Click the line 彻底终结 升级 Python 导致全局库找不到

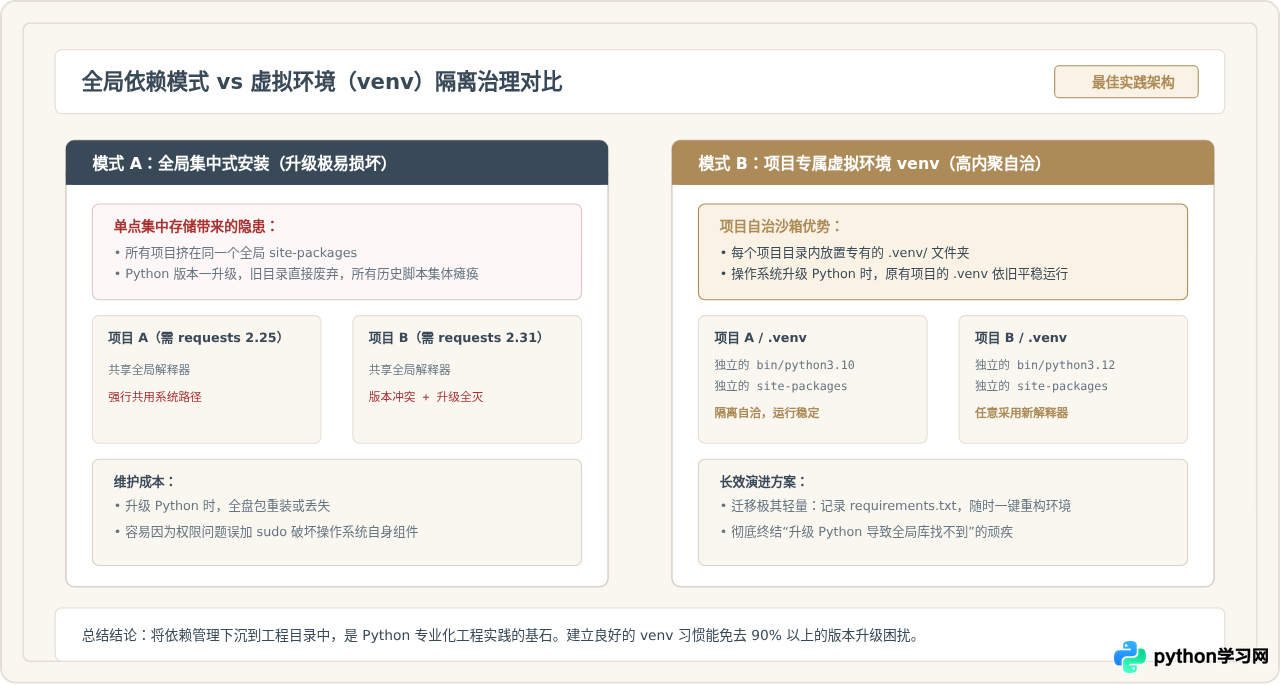click(x=866, y=532)
